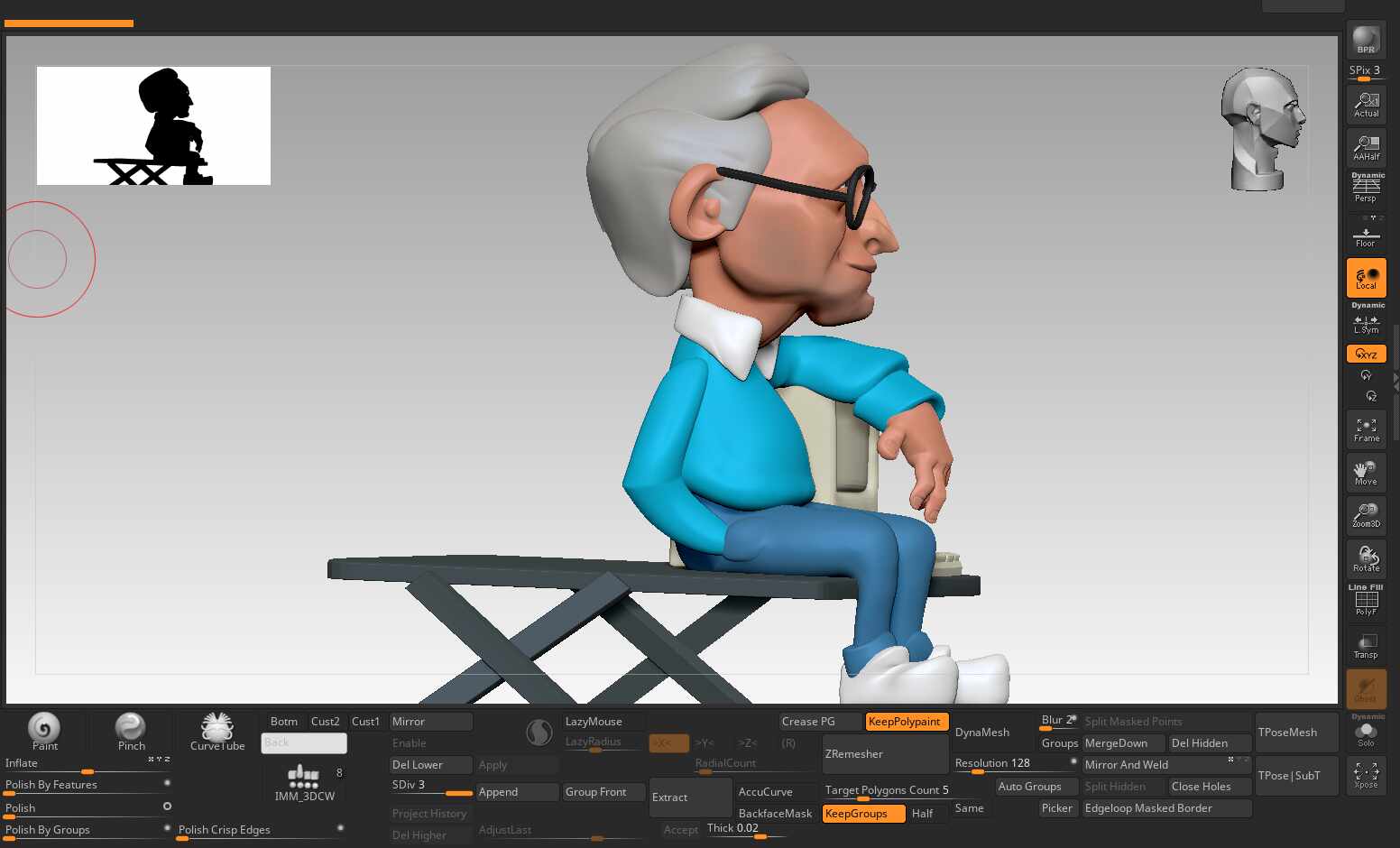The height and width of the screenshot is (848, 1400).
Task: Open the IMM_3DCW insert mesh brush
Action: [304, 782]
